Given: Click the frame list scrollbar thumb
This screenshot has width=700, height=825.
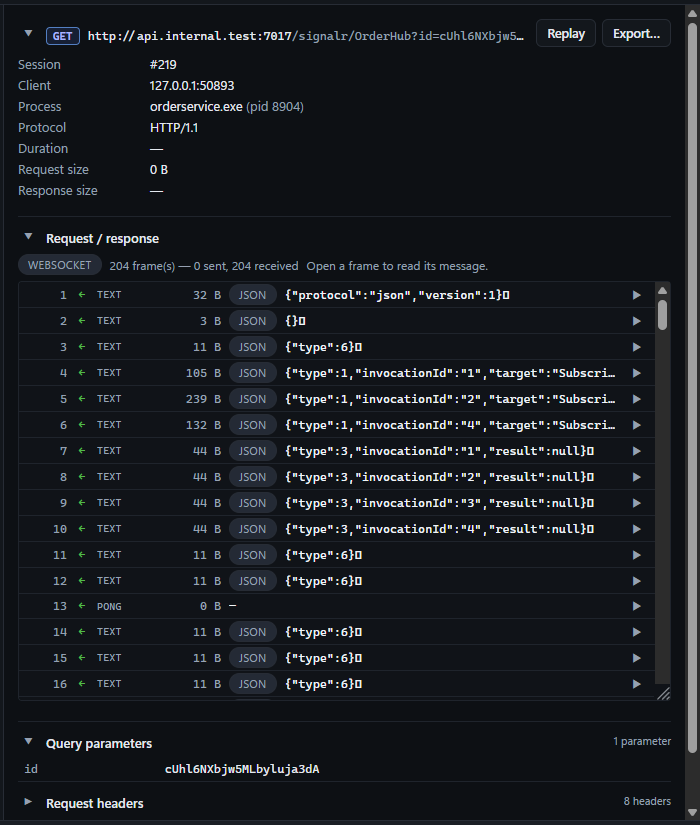Looking at the screenshot, I should point(663,315).
